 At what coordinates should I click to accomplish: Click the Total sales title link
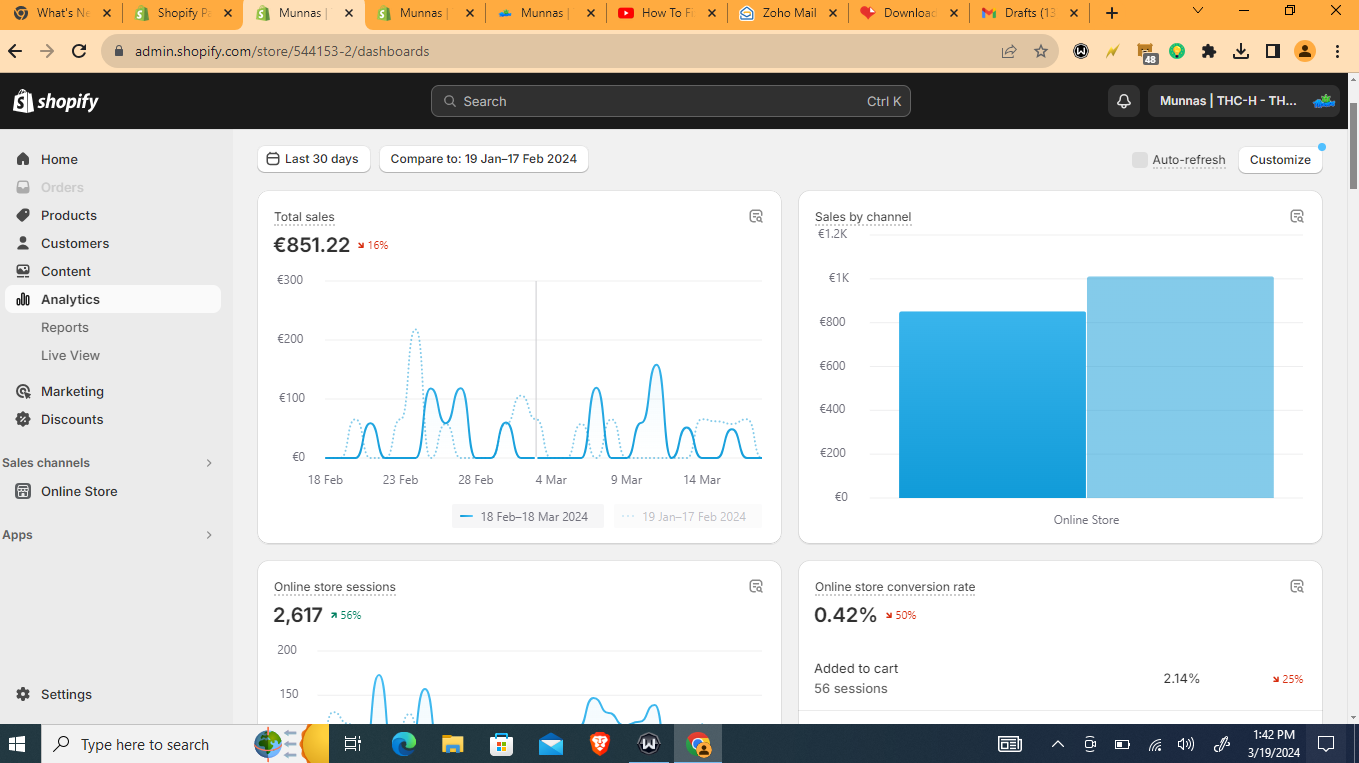[x=304, y=217]
